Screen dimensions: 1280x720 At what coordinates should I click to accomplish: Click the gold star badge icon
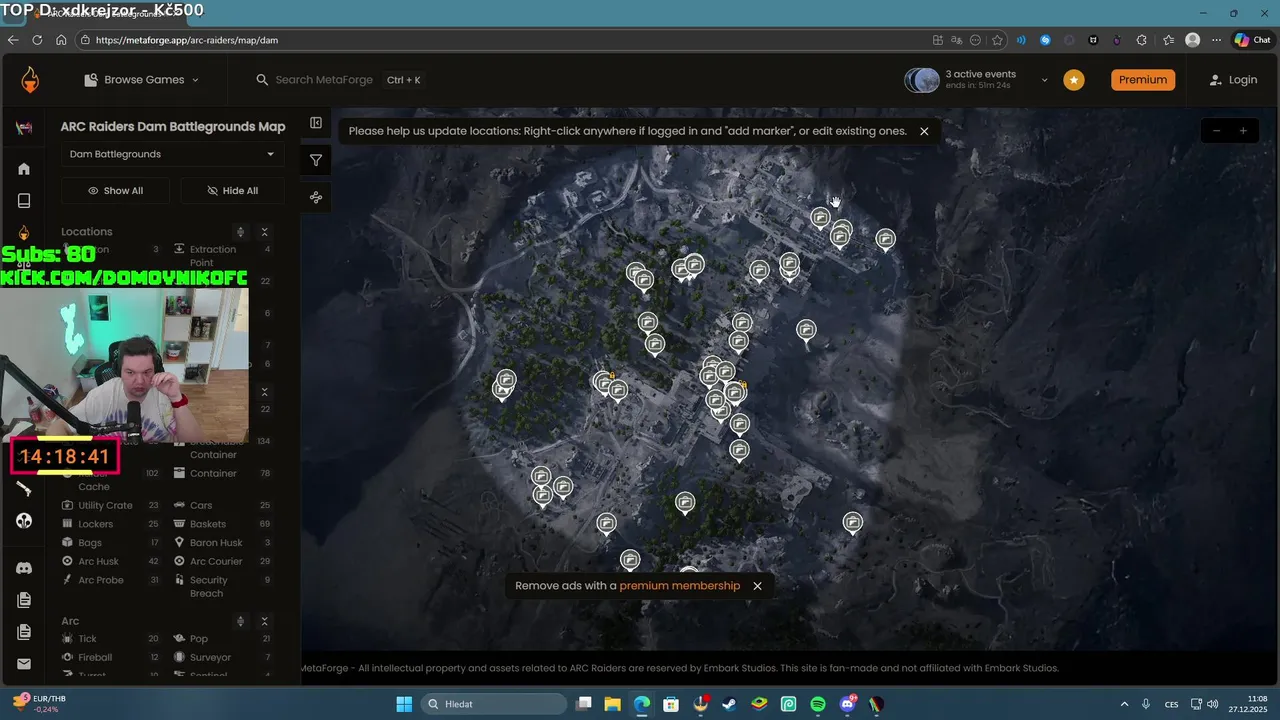point(1073,80)
